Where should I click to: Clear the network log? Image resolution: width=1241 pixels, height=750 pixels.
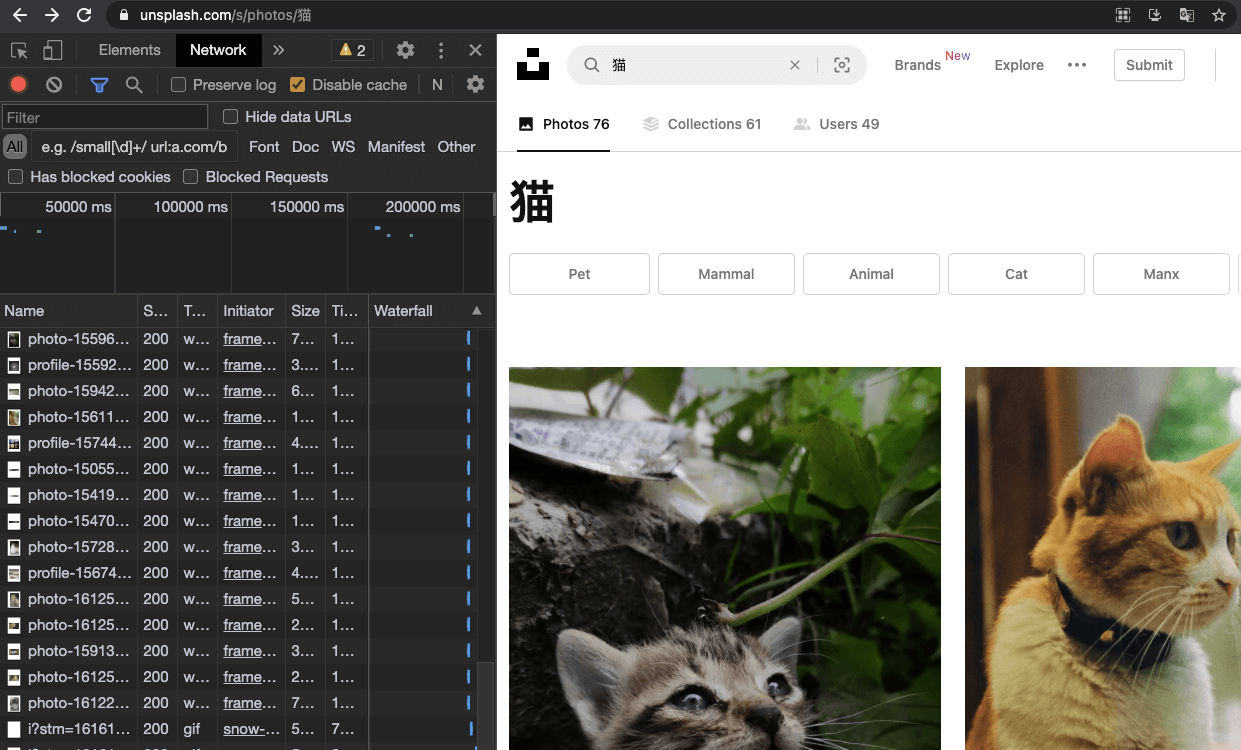point(54,85)
